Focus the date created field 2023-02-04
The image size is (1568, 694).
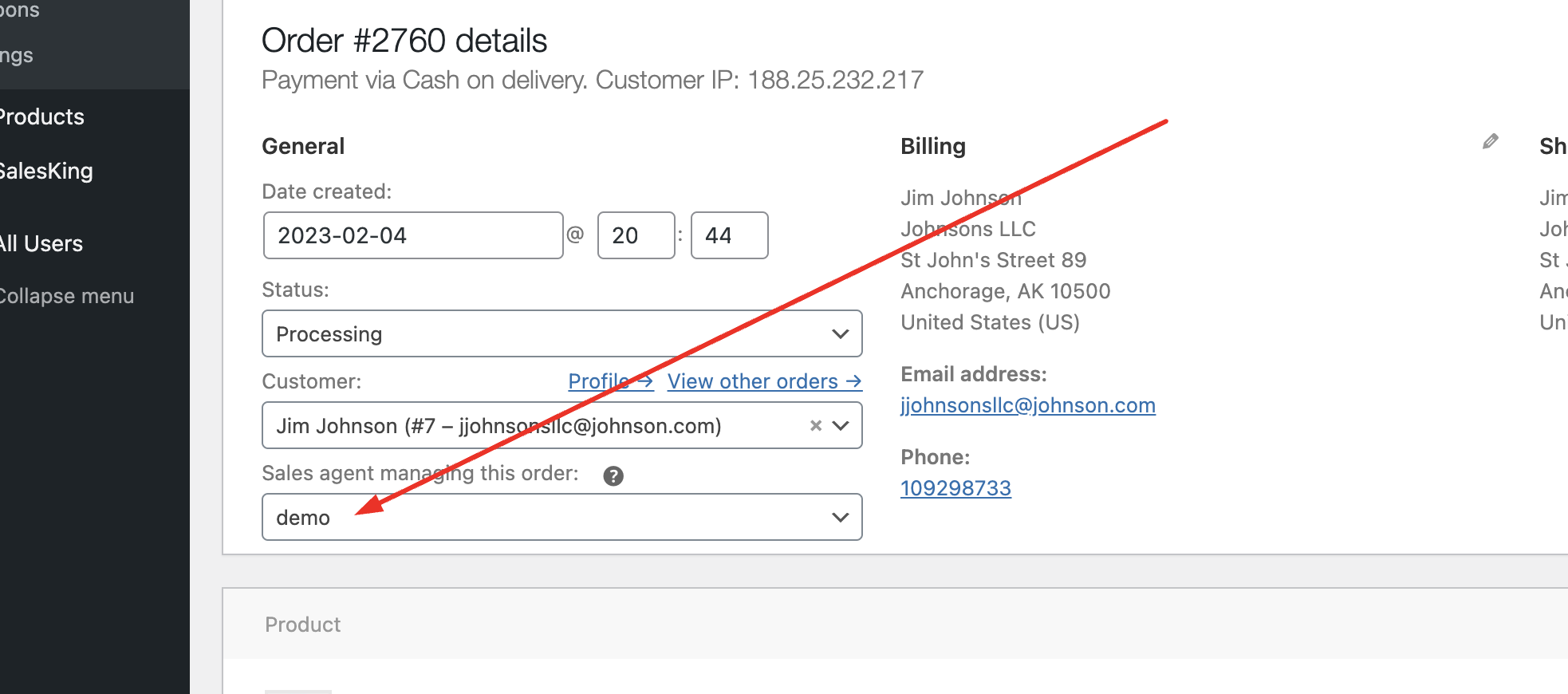point(413,235)
